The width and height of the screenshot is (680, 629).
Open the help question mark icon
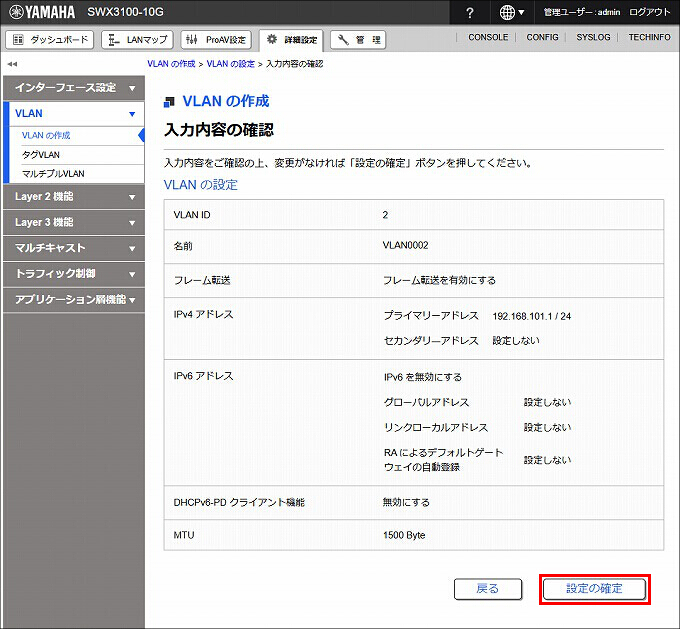[x=470, y=13]
